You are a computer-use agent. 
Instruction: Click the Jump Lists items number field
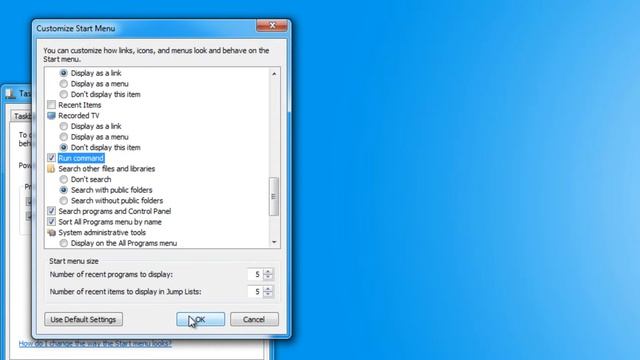[x=256, y=291]
